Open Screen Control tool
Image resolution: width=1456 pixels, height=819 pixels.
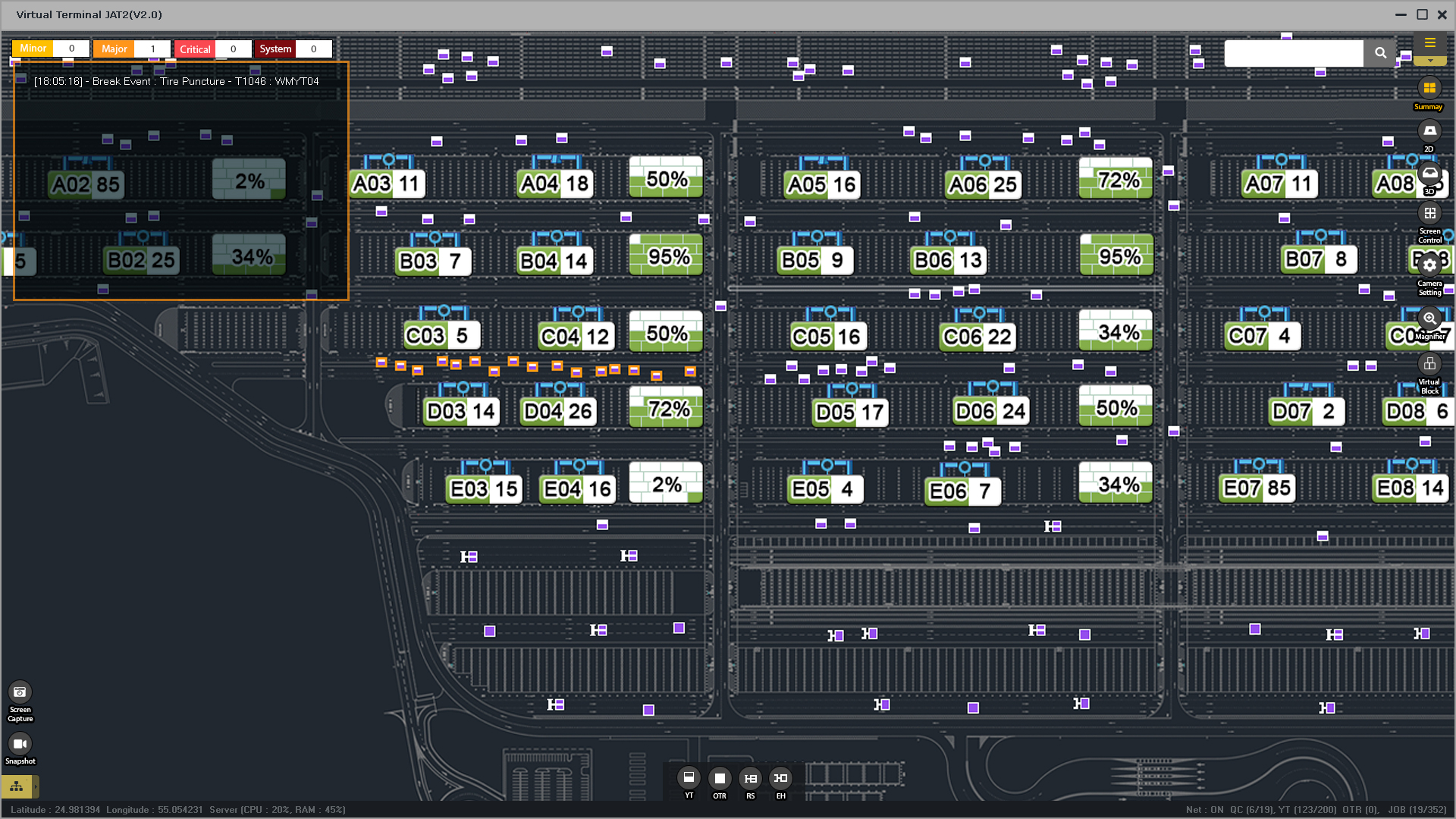1429,214
